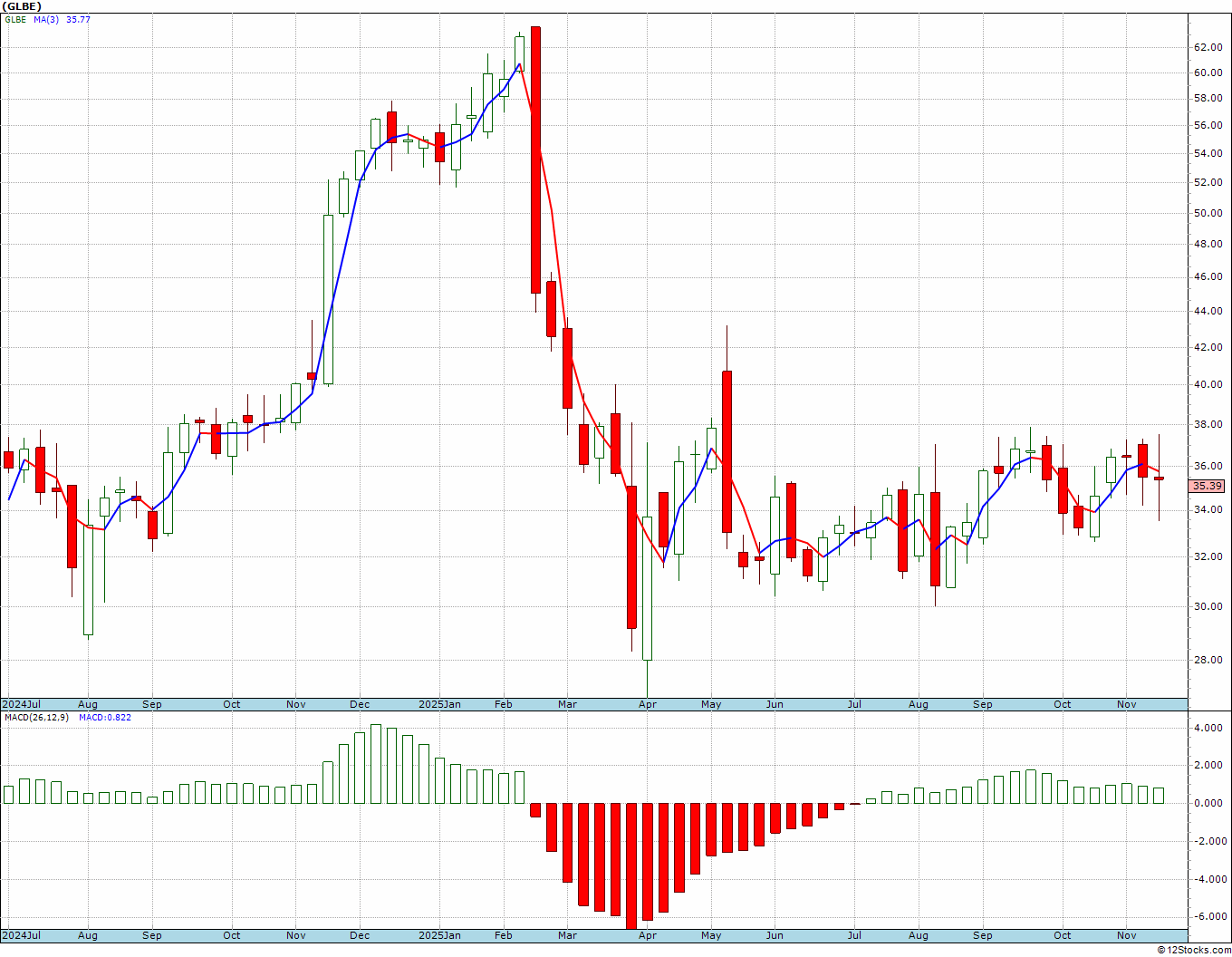Click the MACD:0.822 value label
The height and width of the screenshot is (957, 1232).
105,718
